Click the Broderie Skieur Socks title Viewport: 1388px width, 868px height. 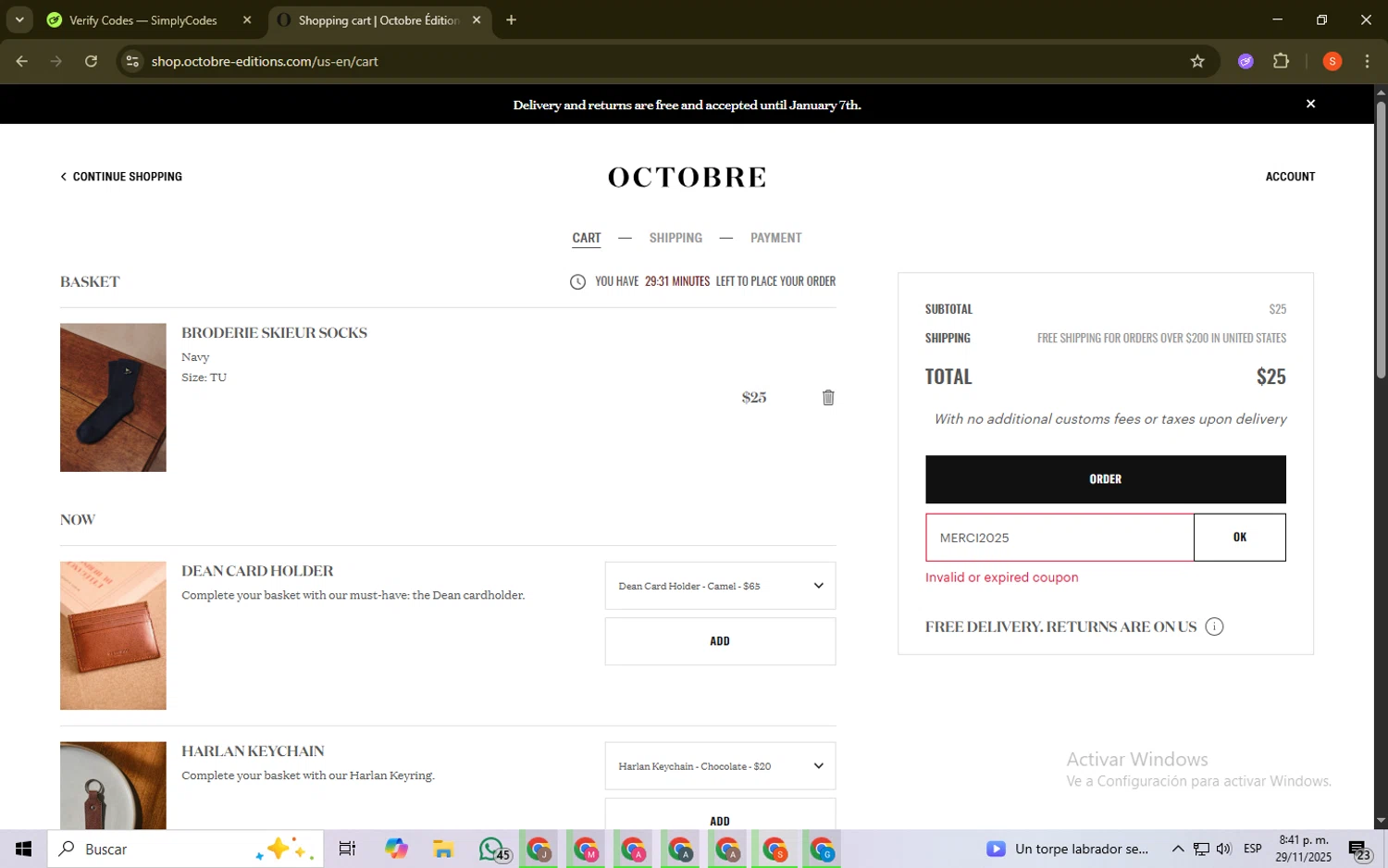pos(274,332)
